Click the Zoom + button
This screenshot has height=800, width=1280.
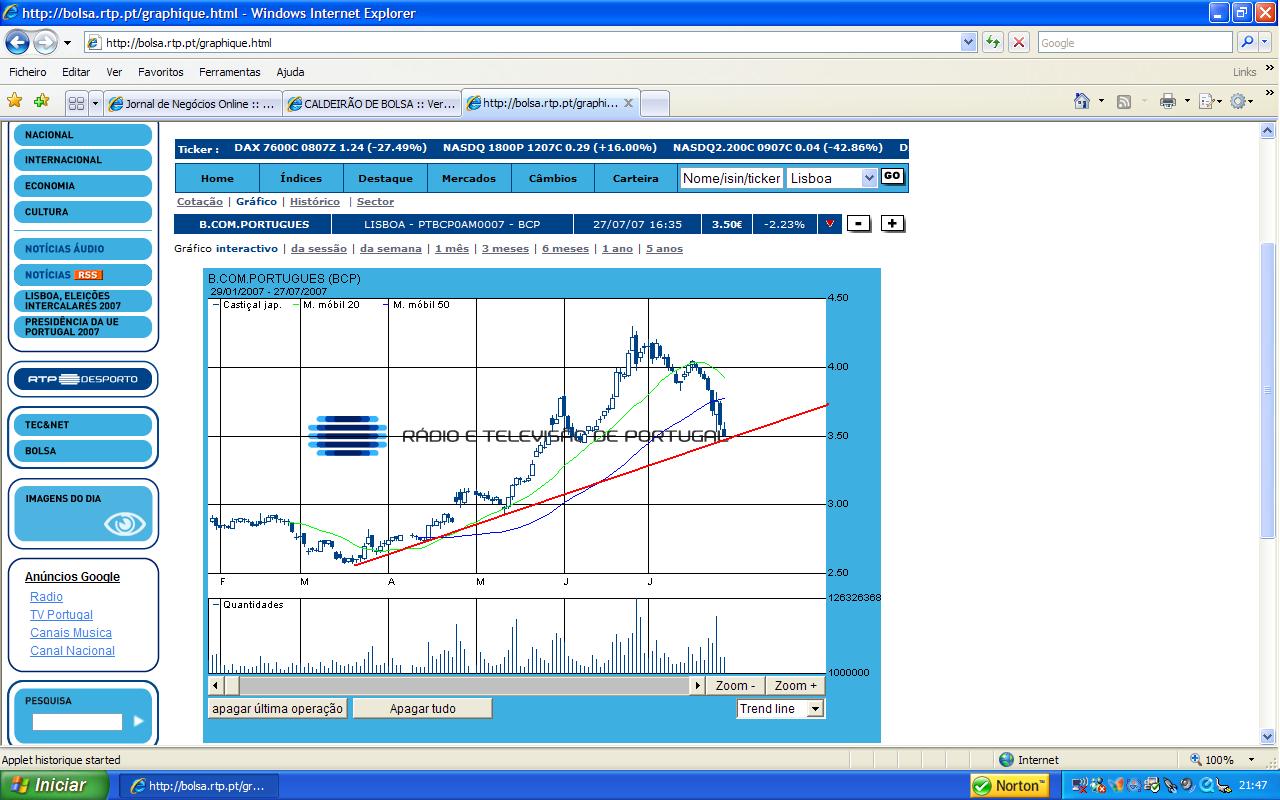point(795,686)
